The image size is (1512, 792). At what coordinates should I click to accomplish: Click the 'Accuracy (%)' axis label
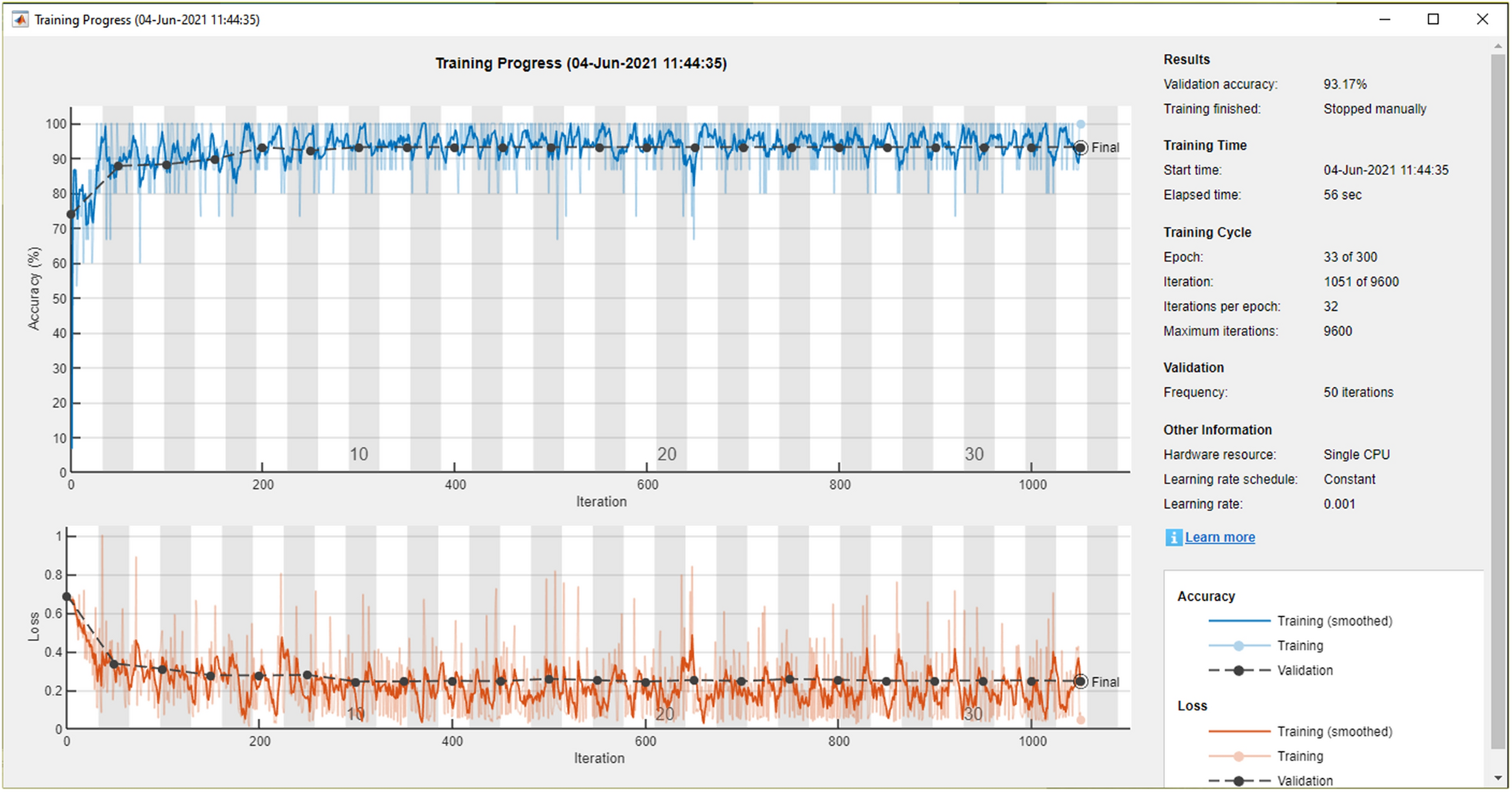34,288
